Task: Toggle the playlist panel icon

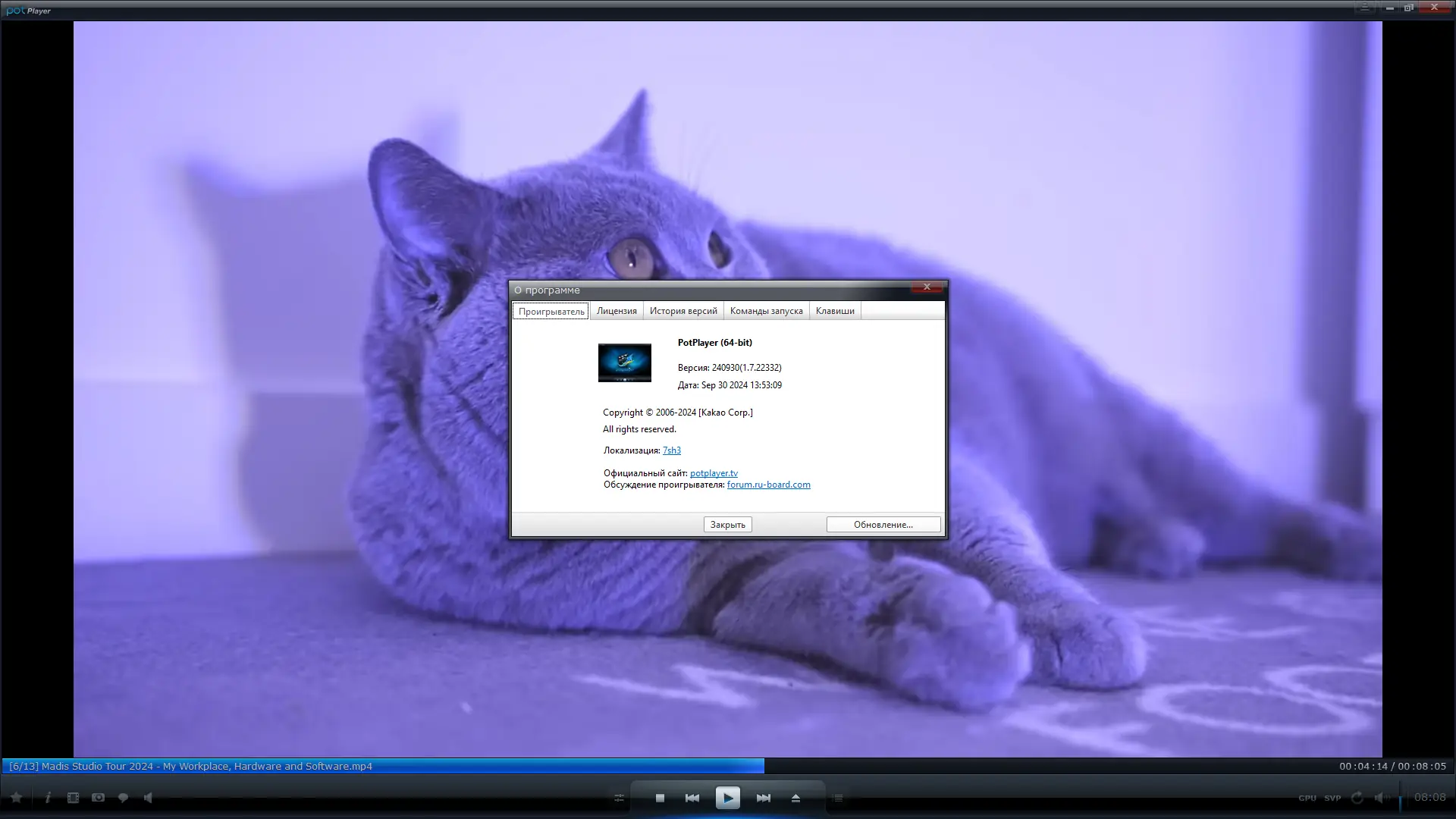Action: point(838,798)
